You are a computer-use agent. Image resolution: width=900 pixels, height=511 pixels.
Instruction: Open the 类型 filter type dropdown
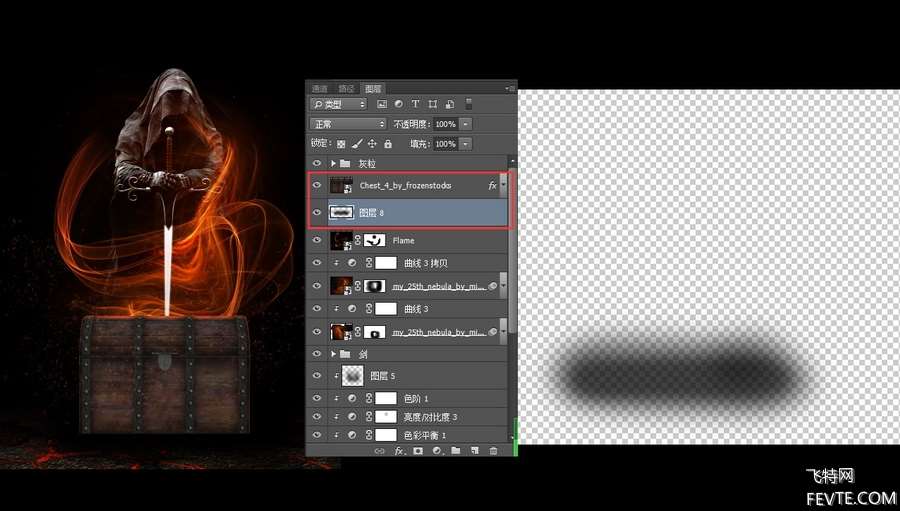point(338,104)
